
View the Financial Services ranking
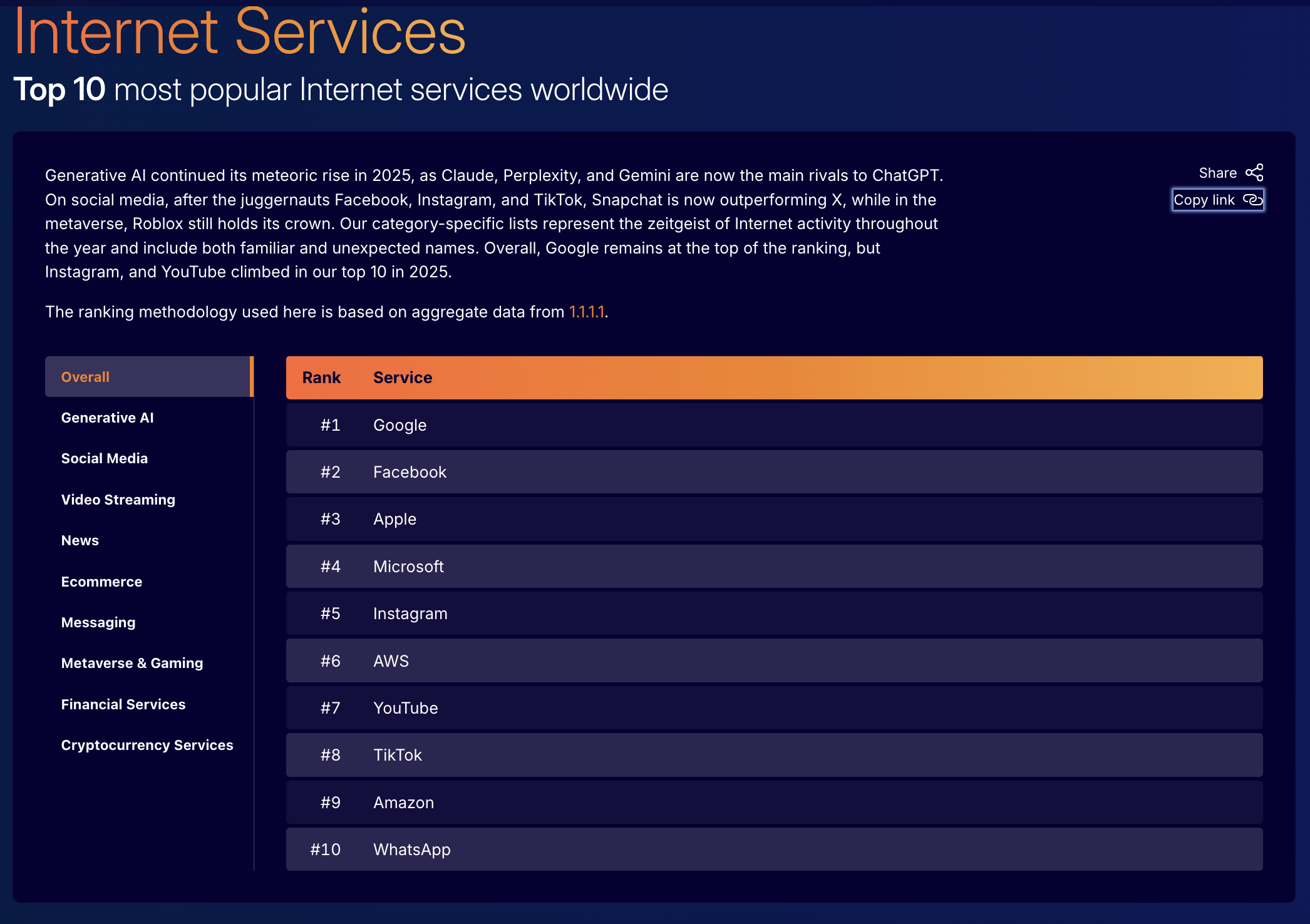tap(123, 704)
